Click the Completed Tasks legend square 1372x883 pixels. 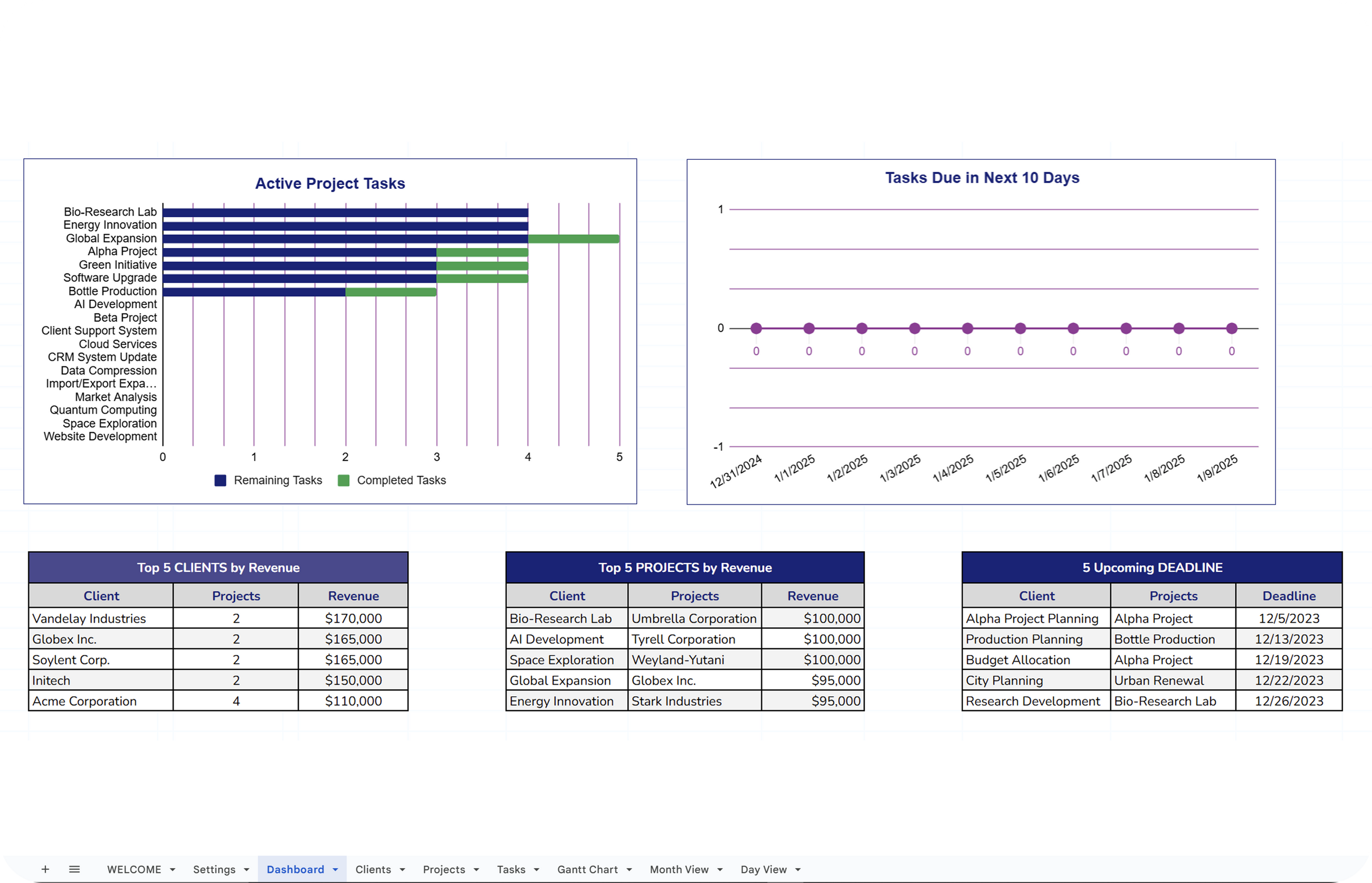click(x=344, y=481)
